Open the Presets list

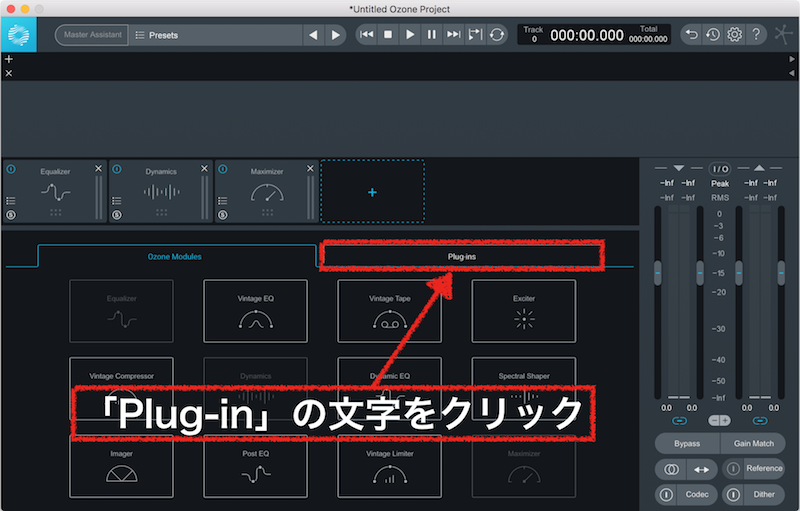(157, 35)
